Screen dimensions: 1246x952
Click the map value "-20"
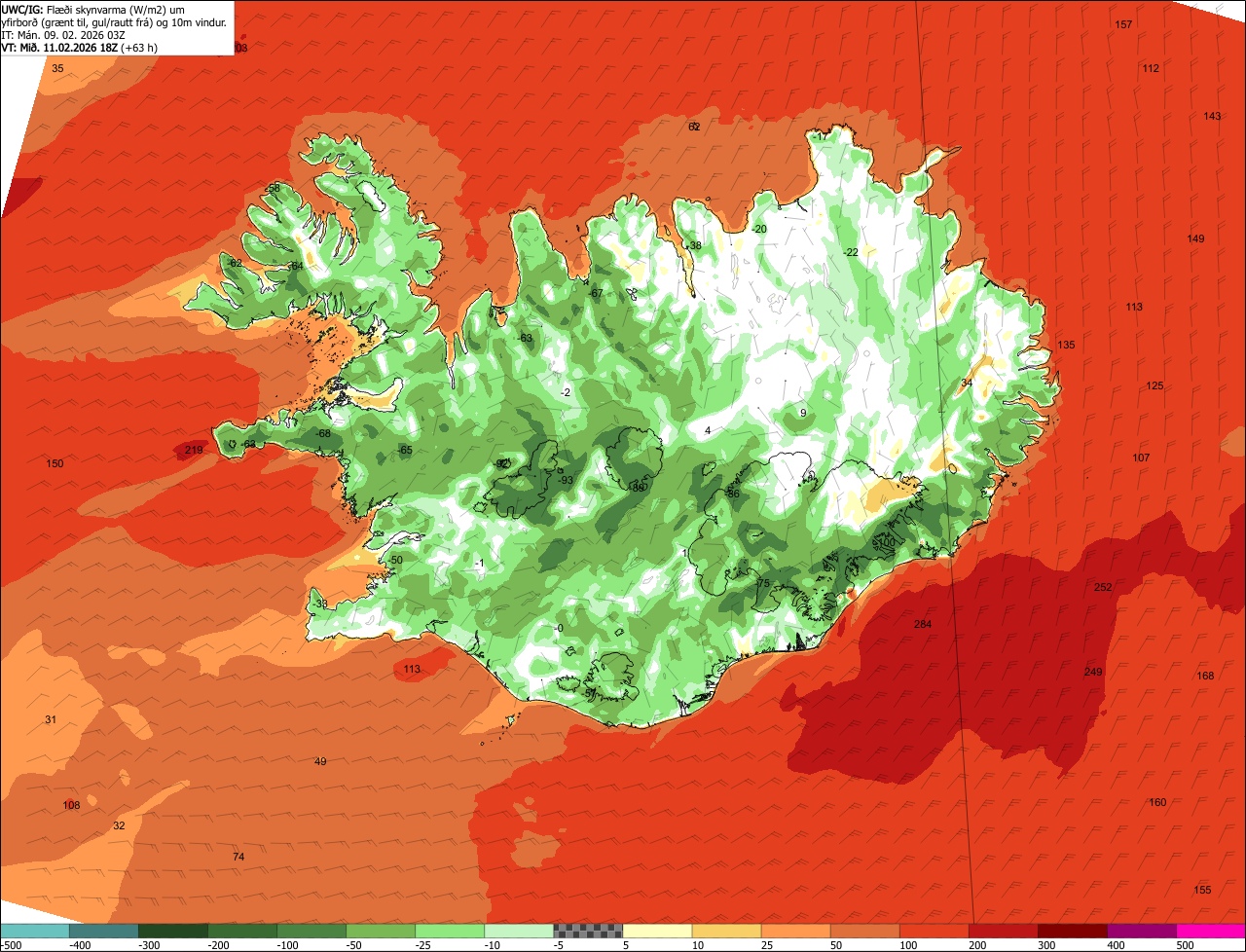[759, 229]
